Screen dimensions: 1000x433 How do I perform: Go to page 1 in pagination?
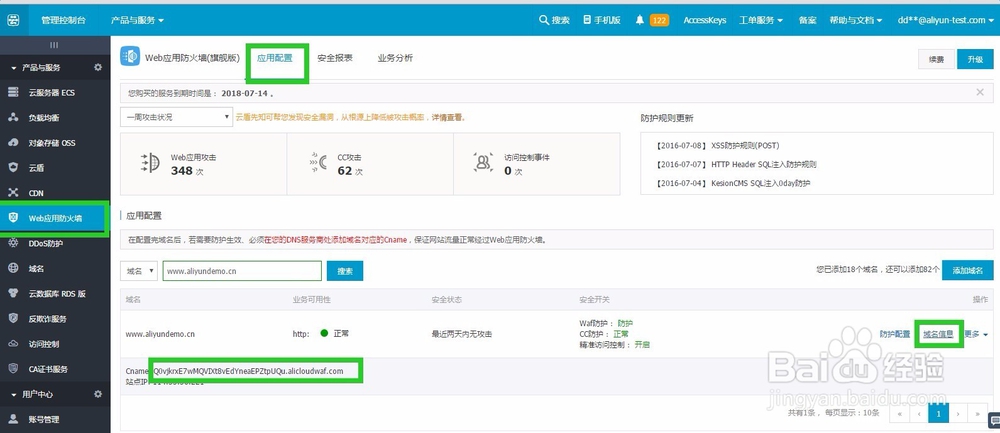point(938,413)
